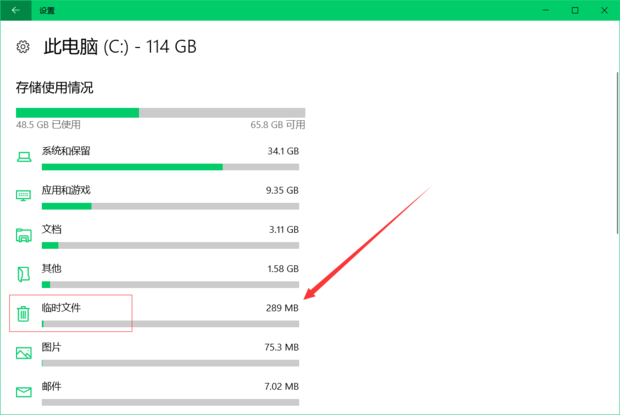Viewport: 620px width, 415px height.
Task: Click the 图片 picture icon
Action: point(24,353)
